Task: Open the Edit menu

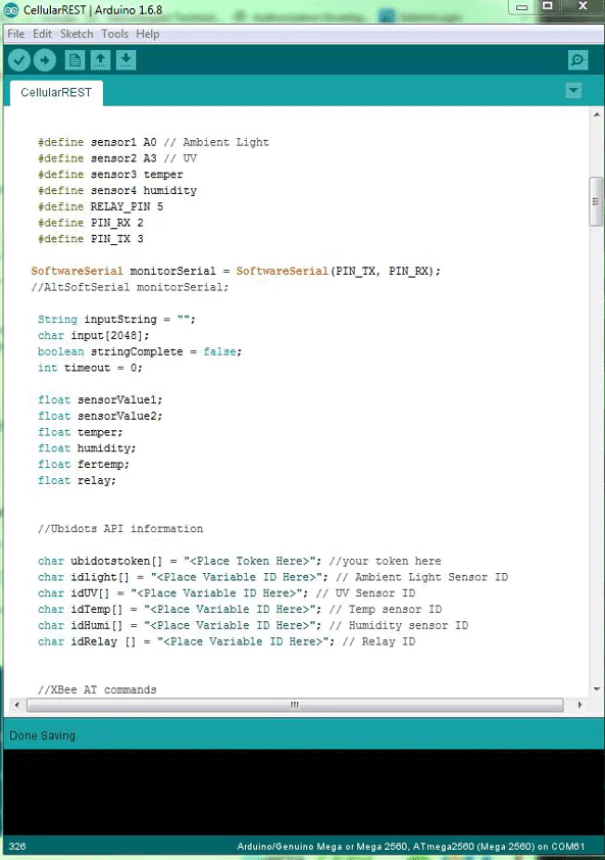Action: (42, 34)
